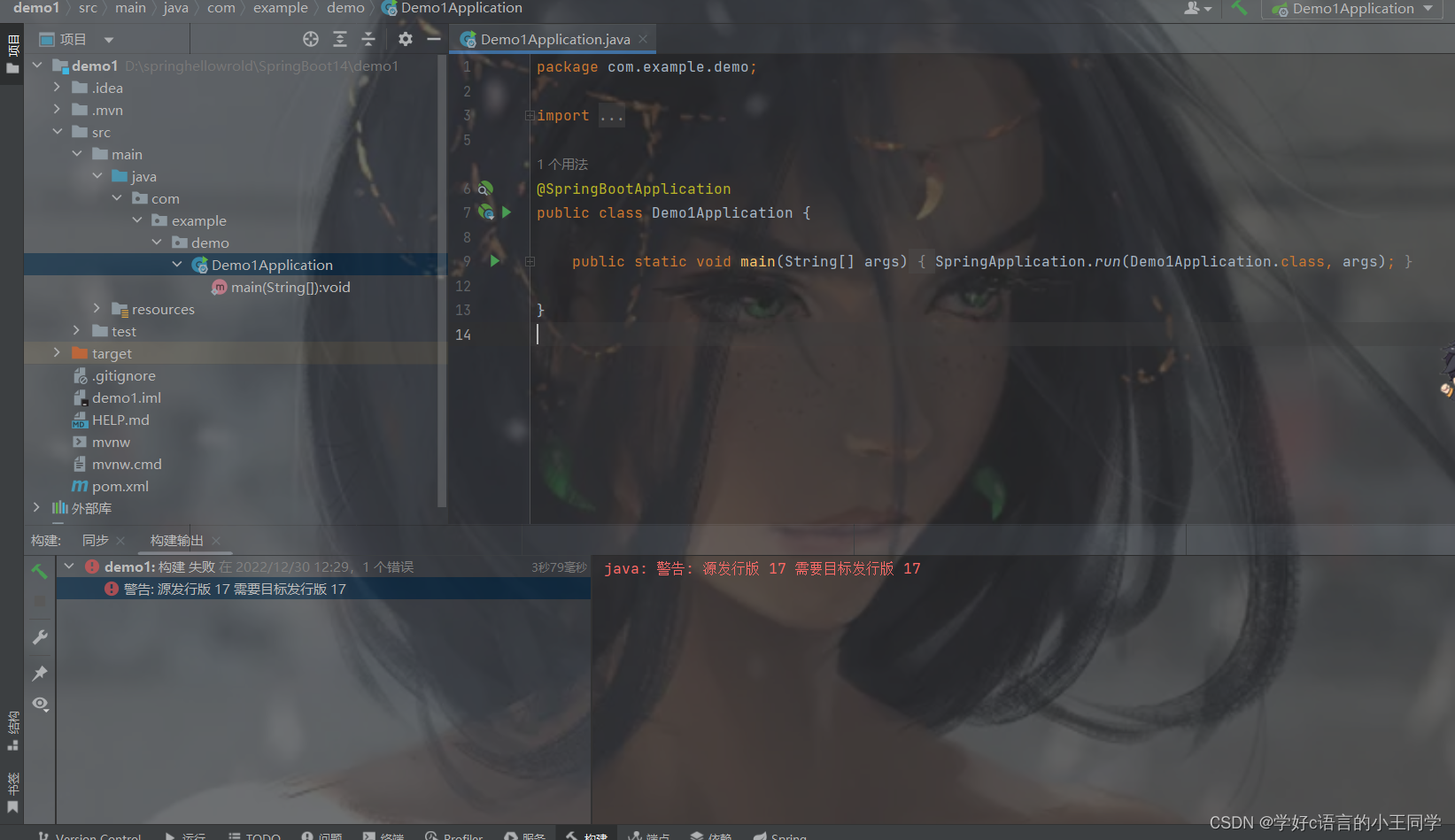Open the 依赖 tool window
This screenshot has height=840, width=1455.
pos(711,835)
